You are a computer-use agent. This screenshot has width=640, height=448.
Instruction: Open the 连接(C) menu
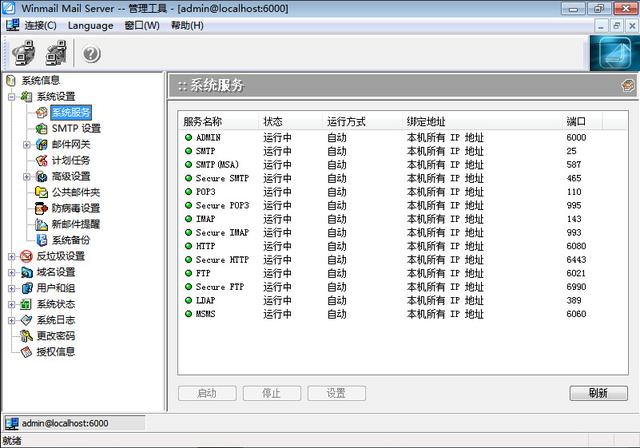(40, 25)
